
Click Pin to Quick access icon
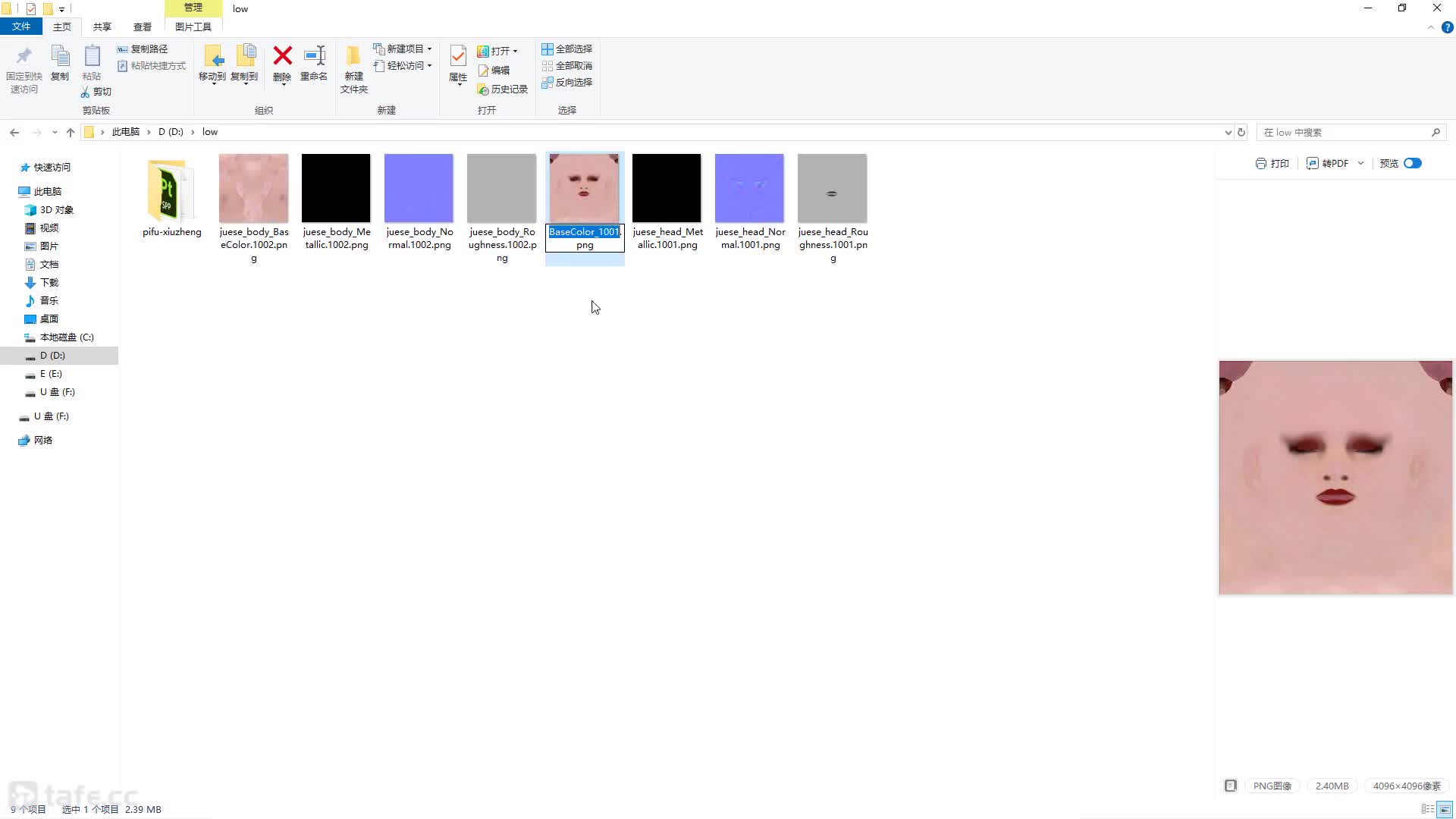tap(24, 56)
